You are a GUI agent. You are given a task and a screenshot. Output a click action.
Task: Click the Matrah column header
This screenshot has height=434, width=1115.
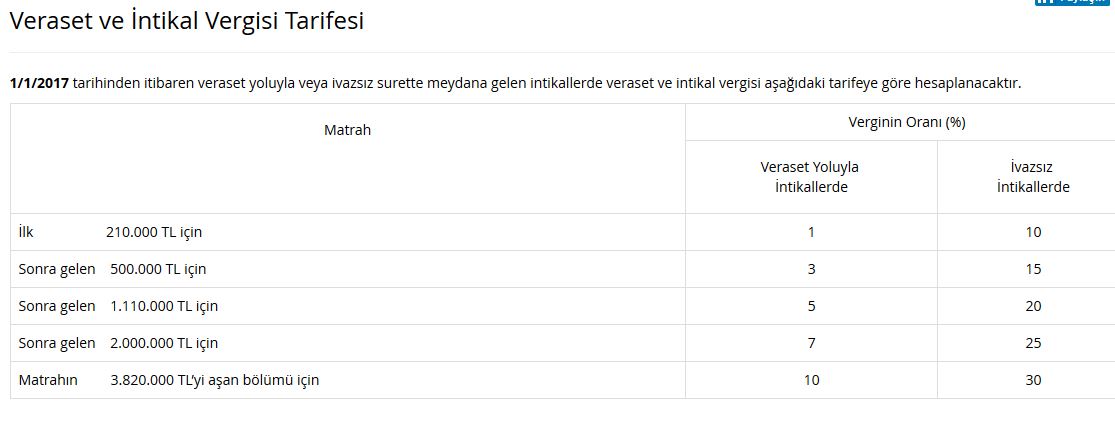coord(348,130)
